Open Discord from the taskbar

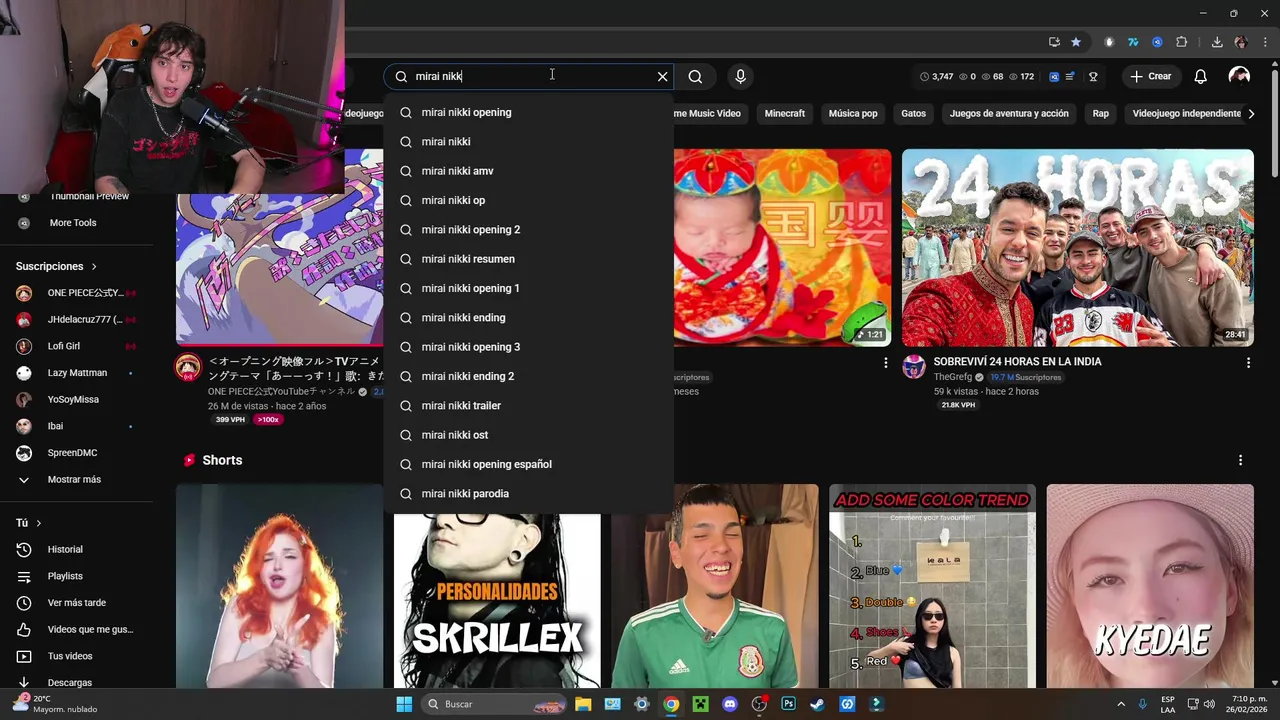click(730, 704)
